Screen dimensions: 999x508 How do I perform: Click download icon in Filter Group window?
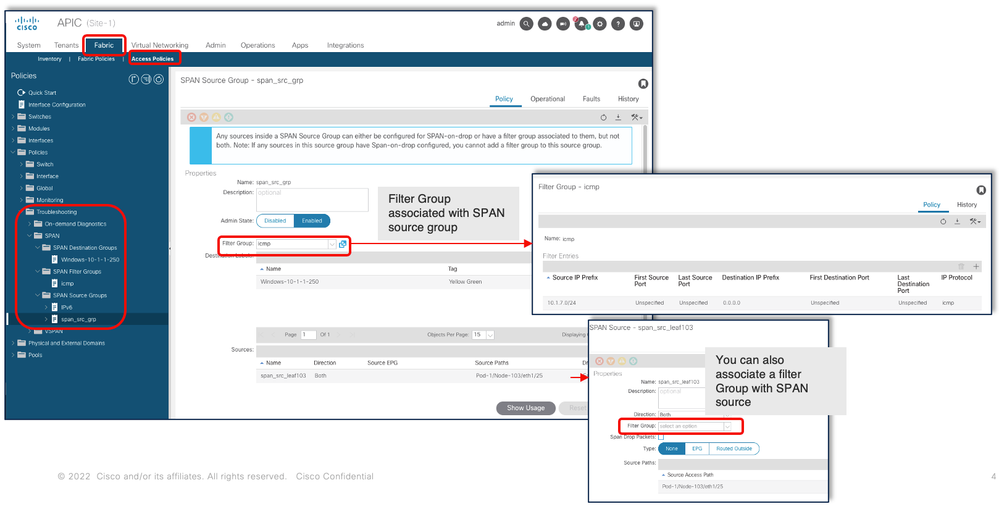point(957,221)
